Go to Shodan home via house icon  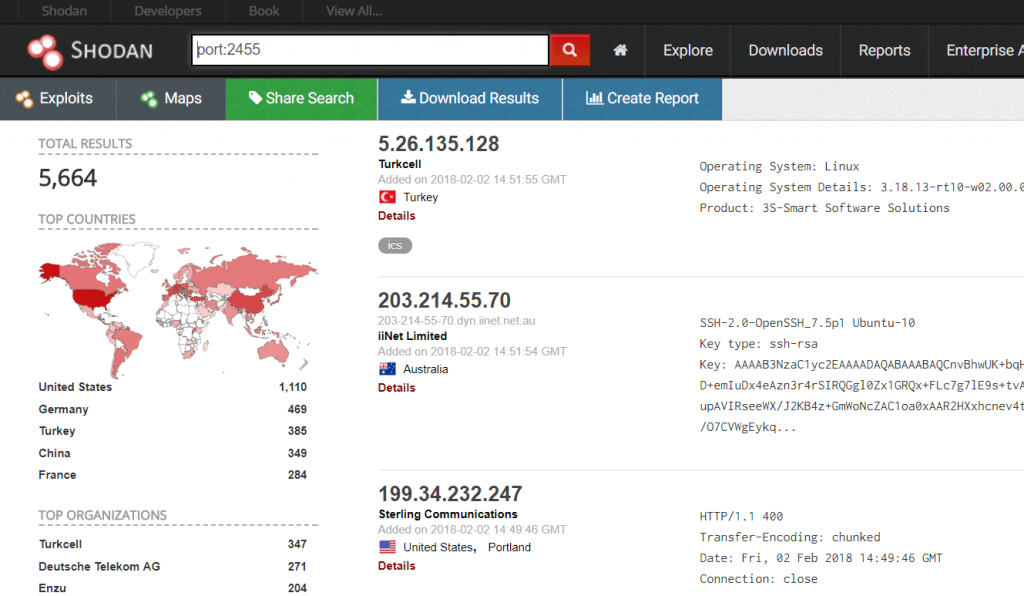(x=620, y=50)
